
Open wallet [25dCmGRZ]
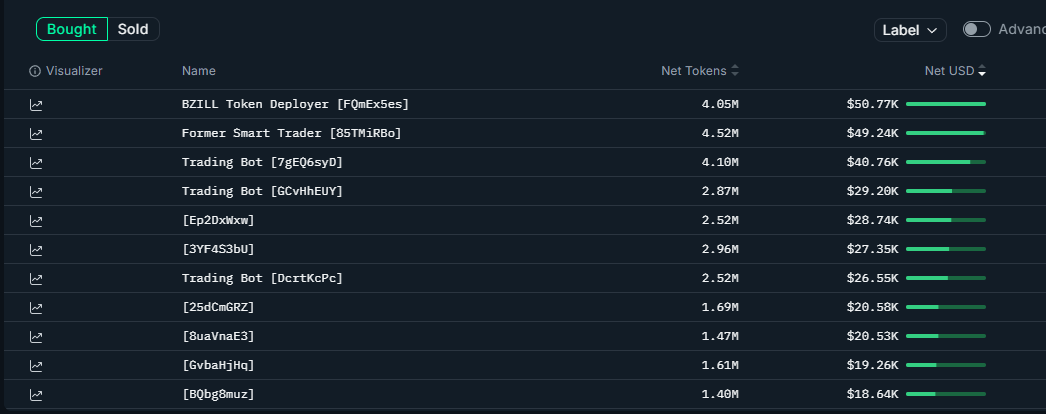(218, 307)
